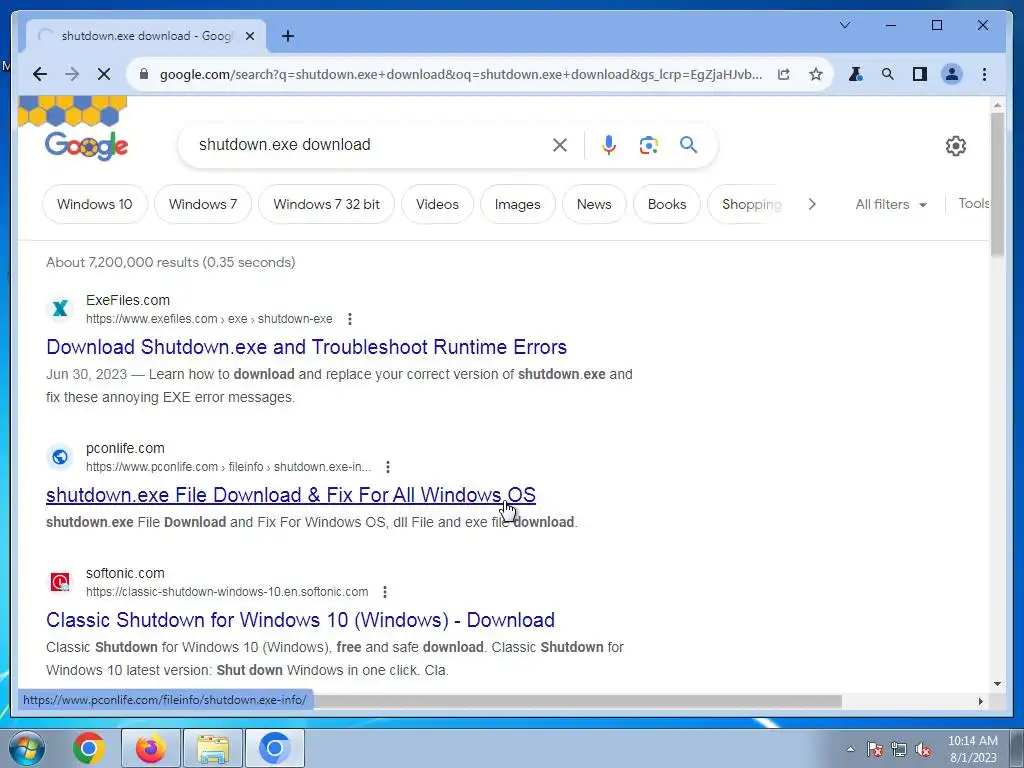
Task: Launch Chrome from the taskbar
Action: point(89,748)
